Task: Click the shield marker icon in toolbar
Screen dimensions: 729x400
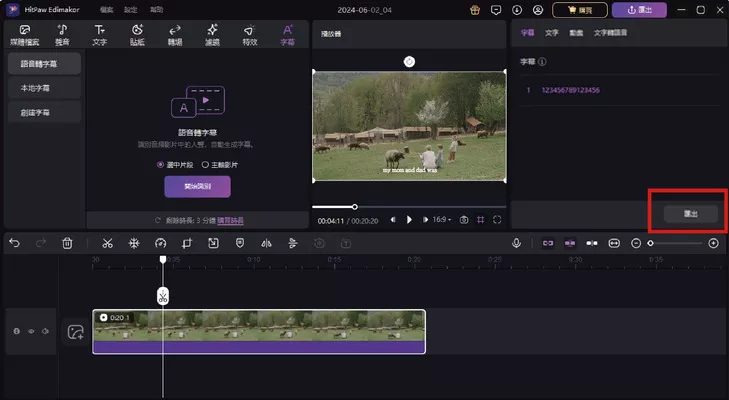Action: pyautogui.click(x=240, y=243)
